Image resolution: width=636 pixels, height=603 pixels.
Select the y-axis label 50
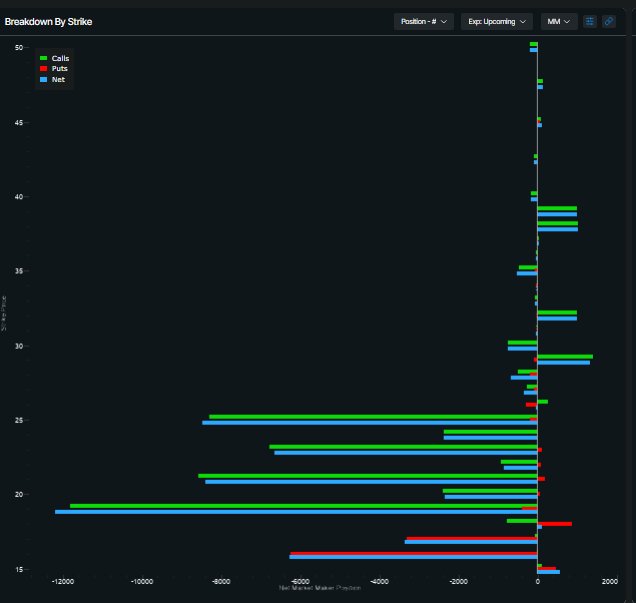tap(19, 47)
